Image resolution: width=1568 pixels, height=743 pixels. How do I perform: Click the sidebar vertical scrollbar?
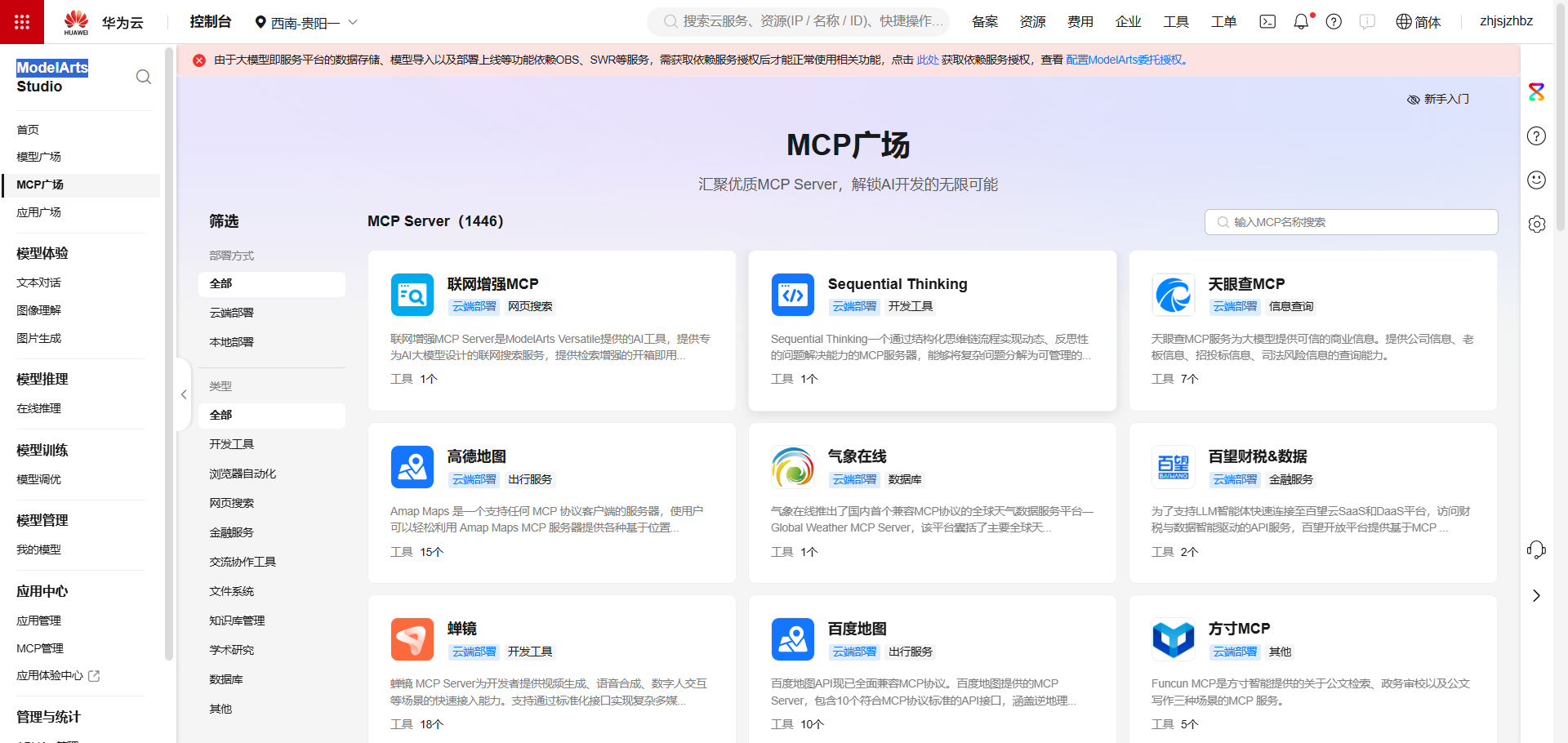(169, 353)
